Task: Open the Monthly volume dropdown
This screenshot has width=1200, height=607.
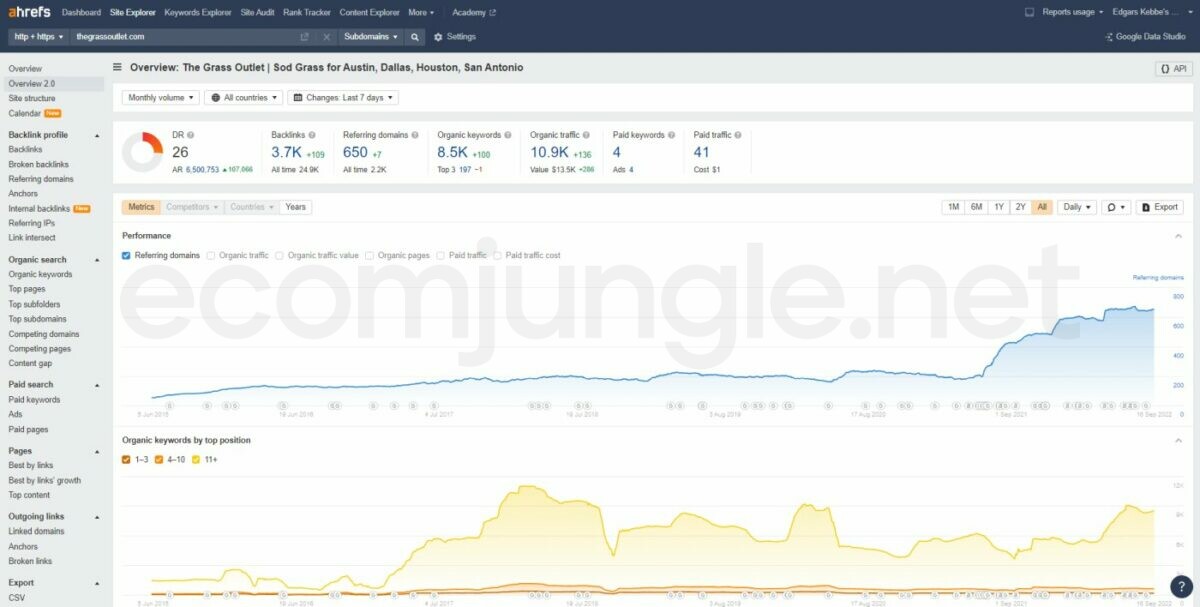Action: click(160, 98)
